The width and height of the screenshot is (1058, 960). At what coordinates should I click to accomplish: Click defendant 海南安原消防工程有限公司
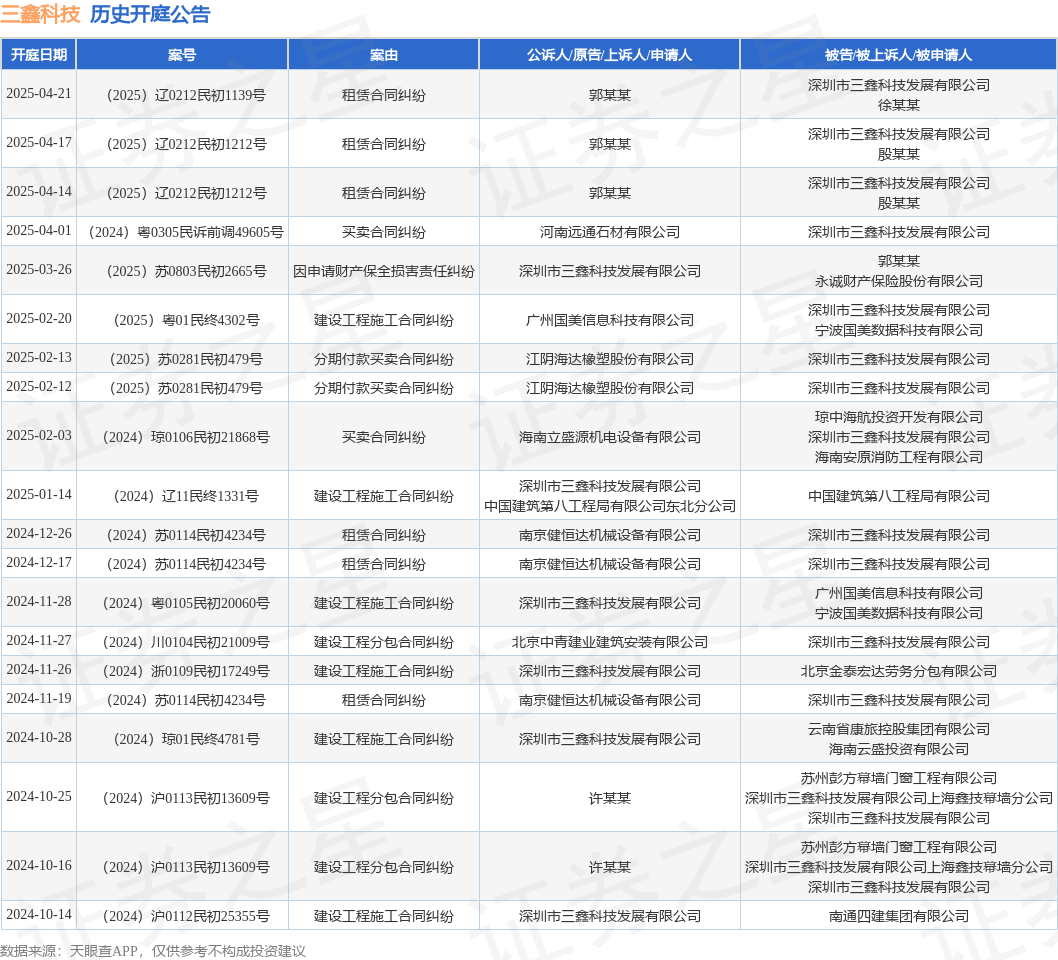tap(898, 457)
